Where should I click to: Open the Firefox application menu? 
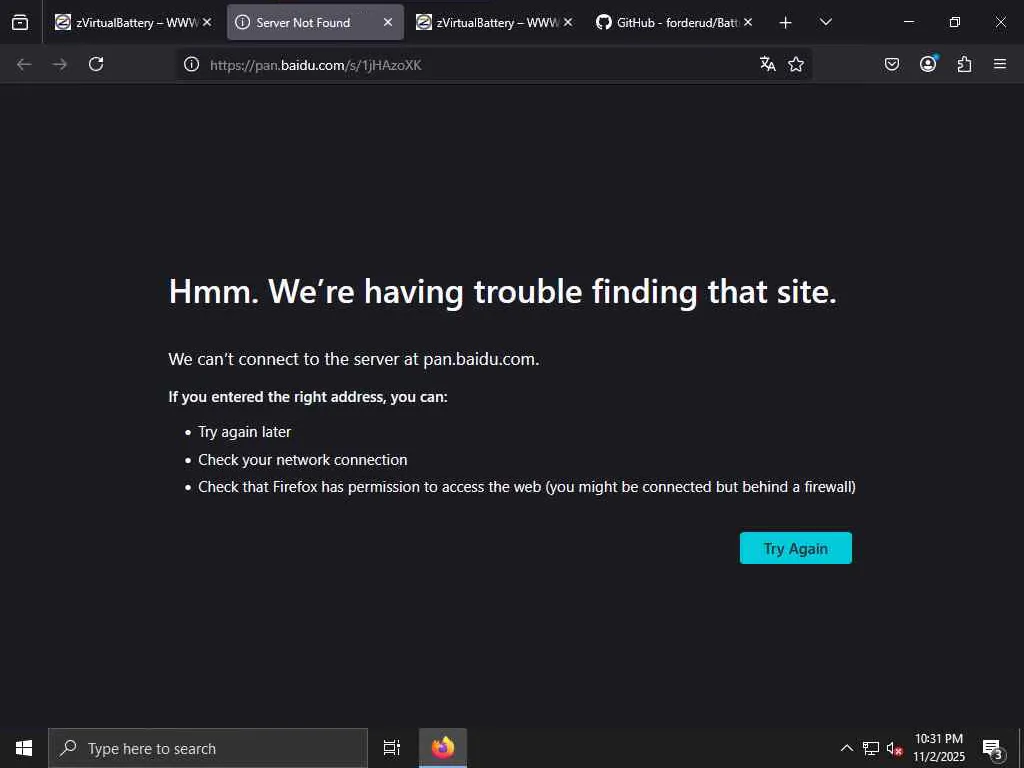[1000, 64]
